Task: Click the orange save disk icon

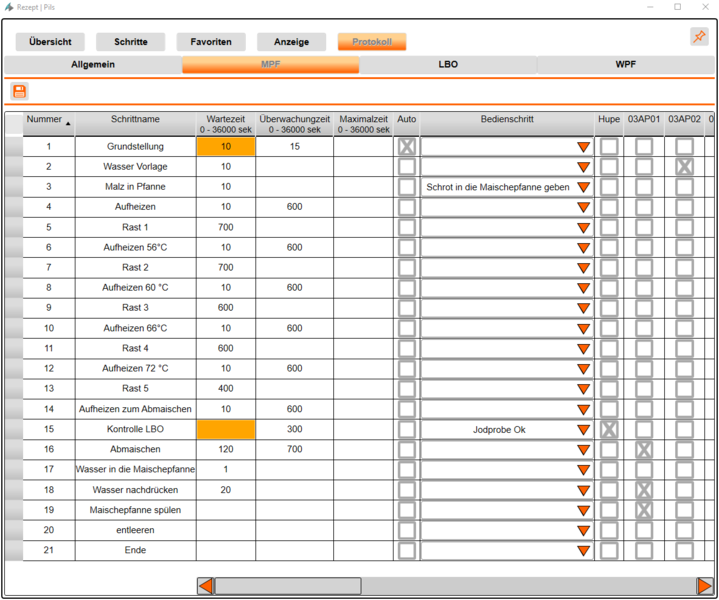Action: tap(19, 92)
